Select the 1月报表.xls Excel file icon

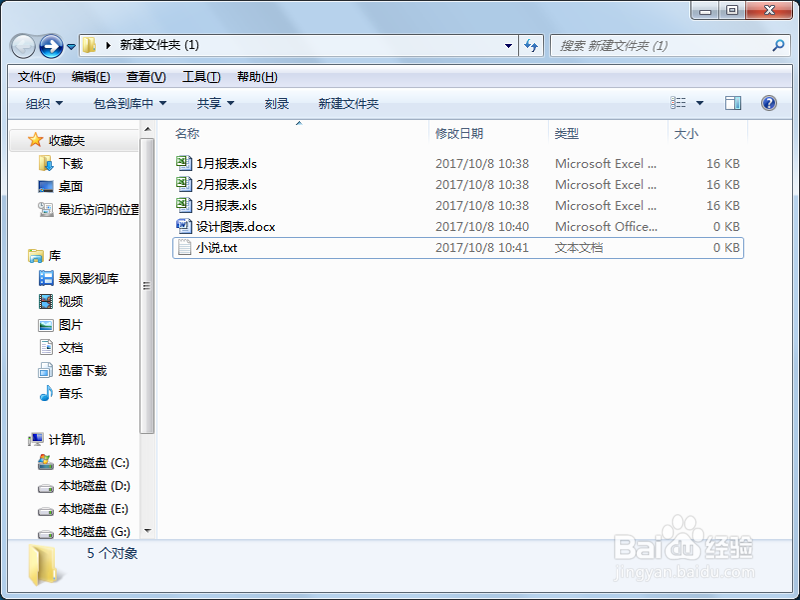coord(184,163)
